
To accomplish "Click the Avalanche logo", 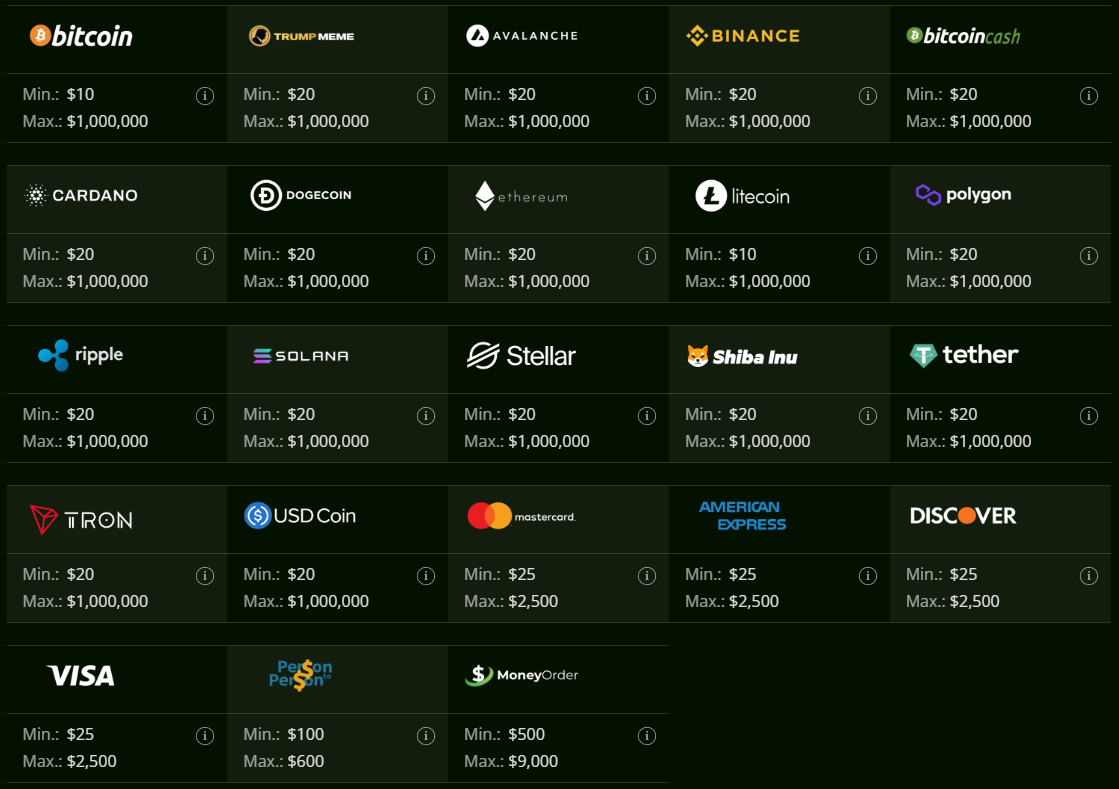I will [x=522, y=36].
